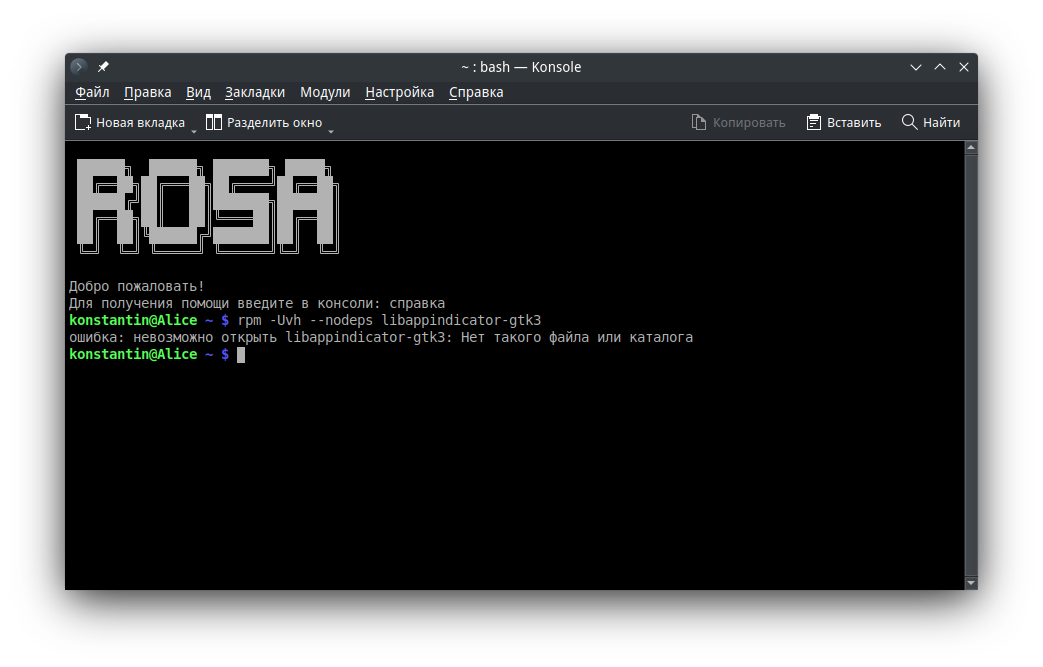Click the Find magnifier icon
Viewport: 1043px width, 667px height.
(x=909, y=122)
